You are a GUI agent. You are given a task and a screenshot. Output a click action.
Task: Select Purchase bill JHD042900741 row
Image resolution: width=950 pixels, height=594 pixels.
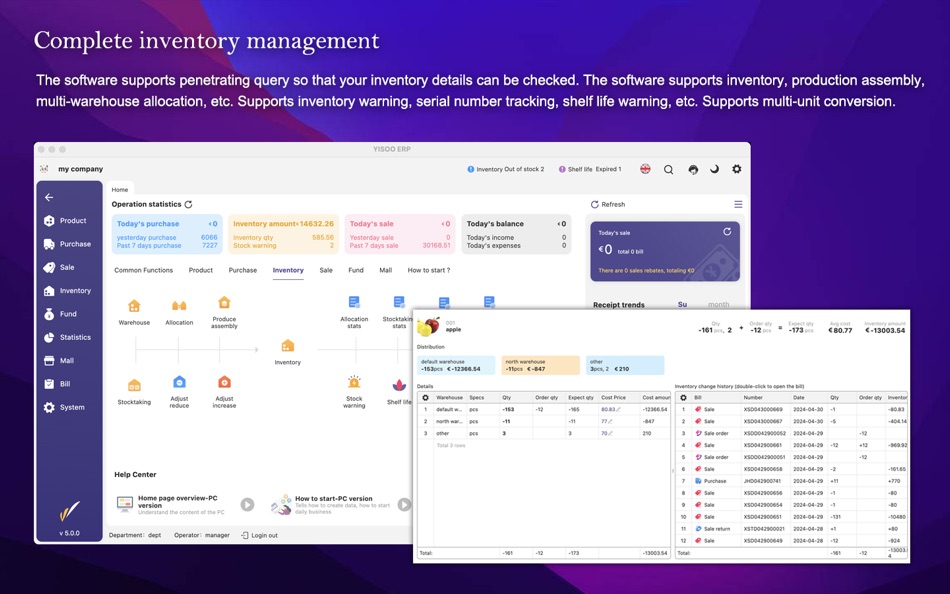[792, 481]
